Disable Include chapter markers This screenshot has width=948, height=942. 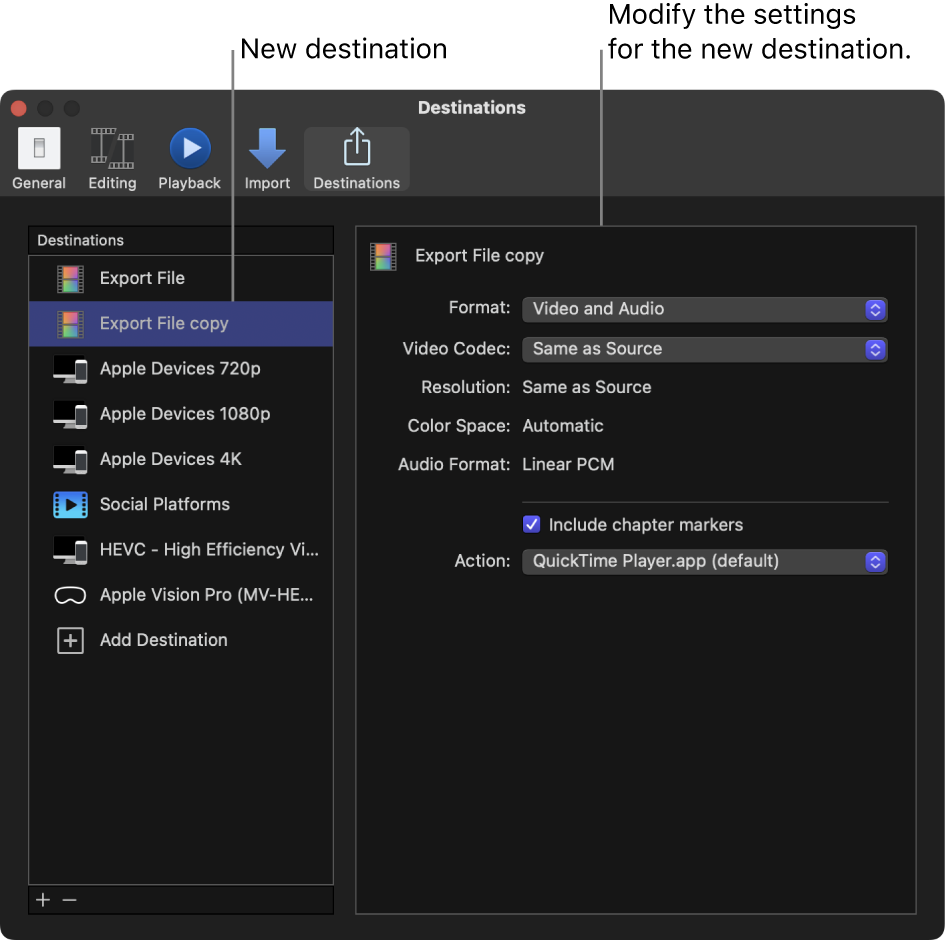[x=531, y=524]
